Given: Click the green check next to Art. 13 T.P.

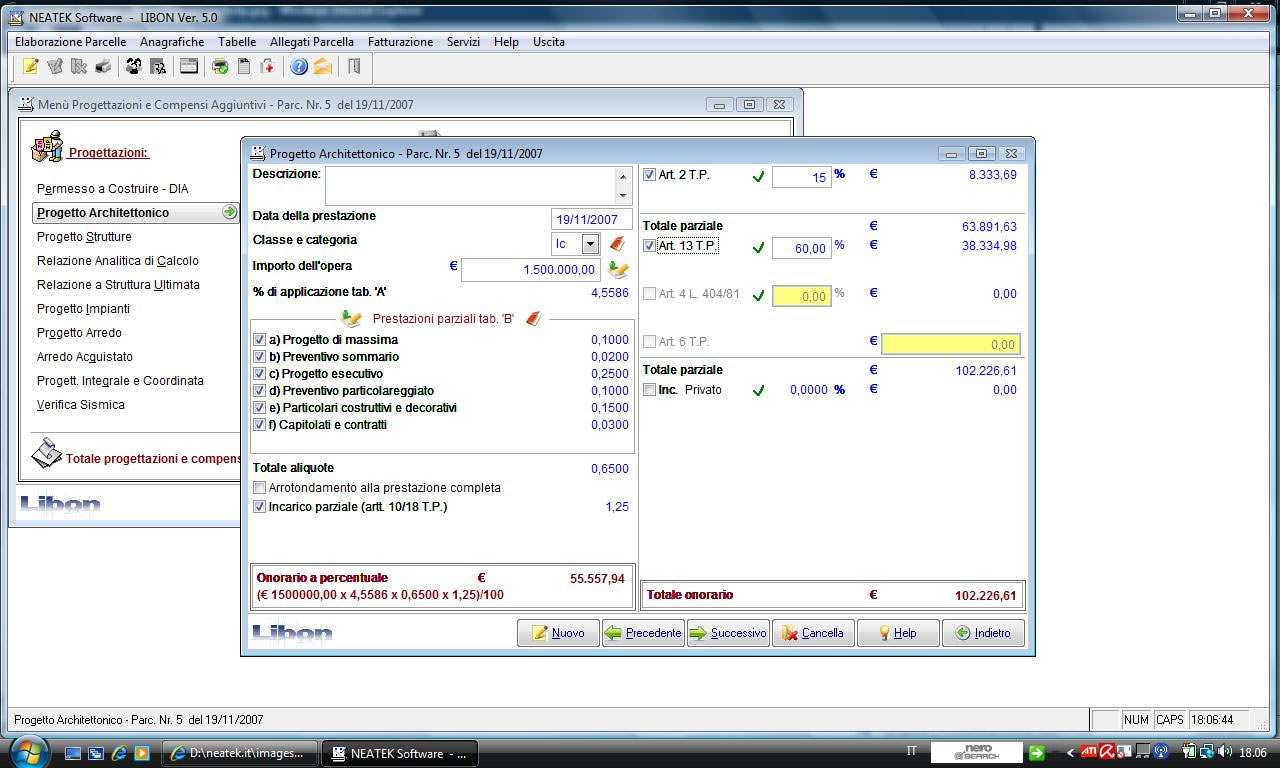Looking at the screenshot, I should click(x=758, y=248).
